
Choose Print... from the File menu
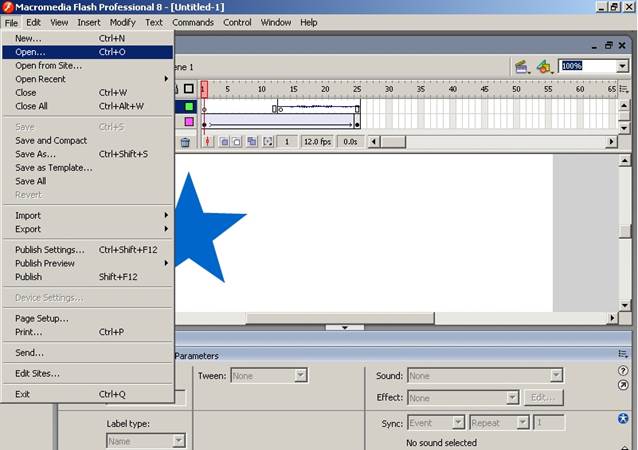(x=87, y=332)
